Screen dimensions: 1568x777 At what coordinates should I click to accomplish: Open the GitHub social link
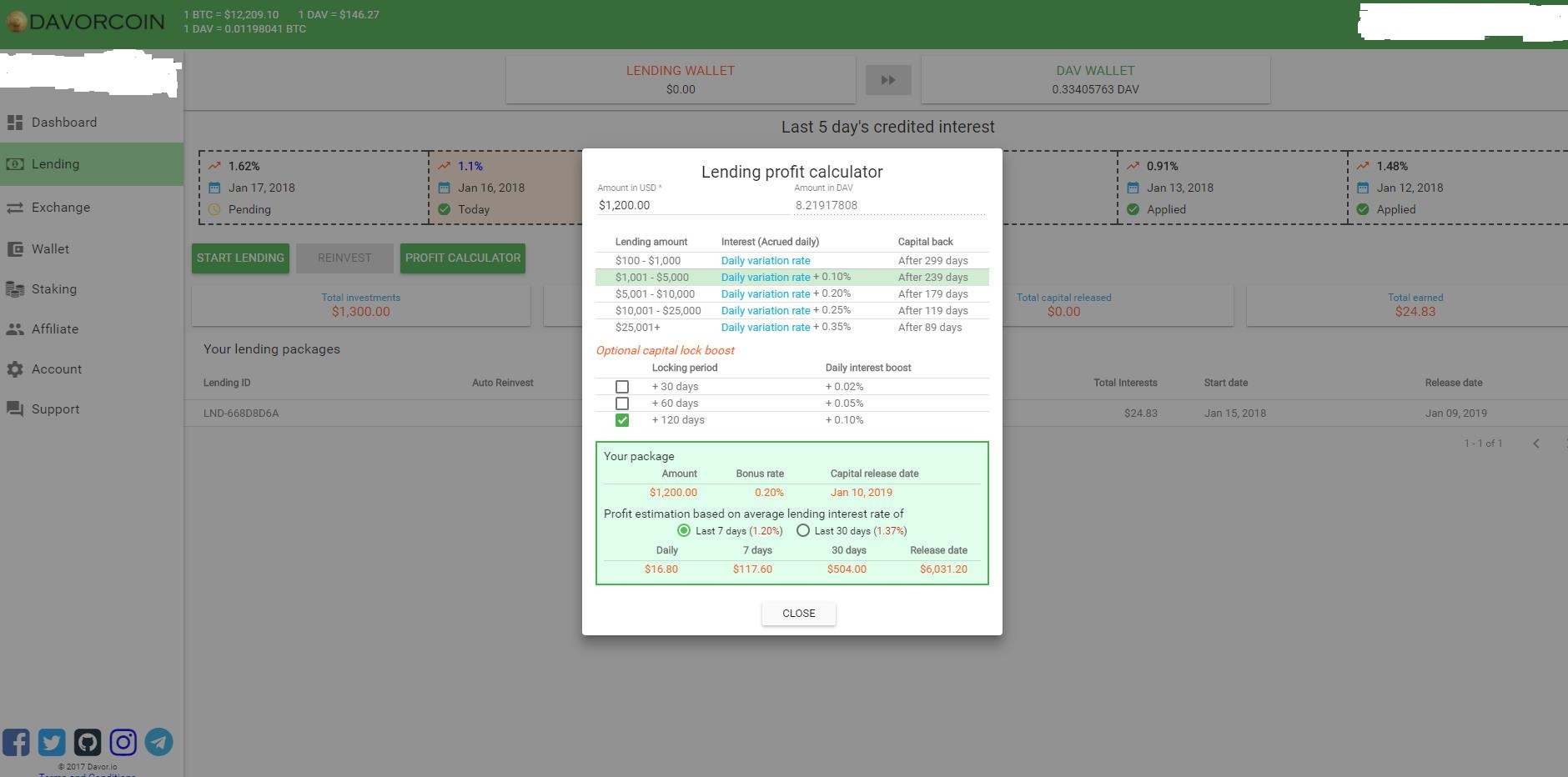[88, 742]
